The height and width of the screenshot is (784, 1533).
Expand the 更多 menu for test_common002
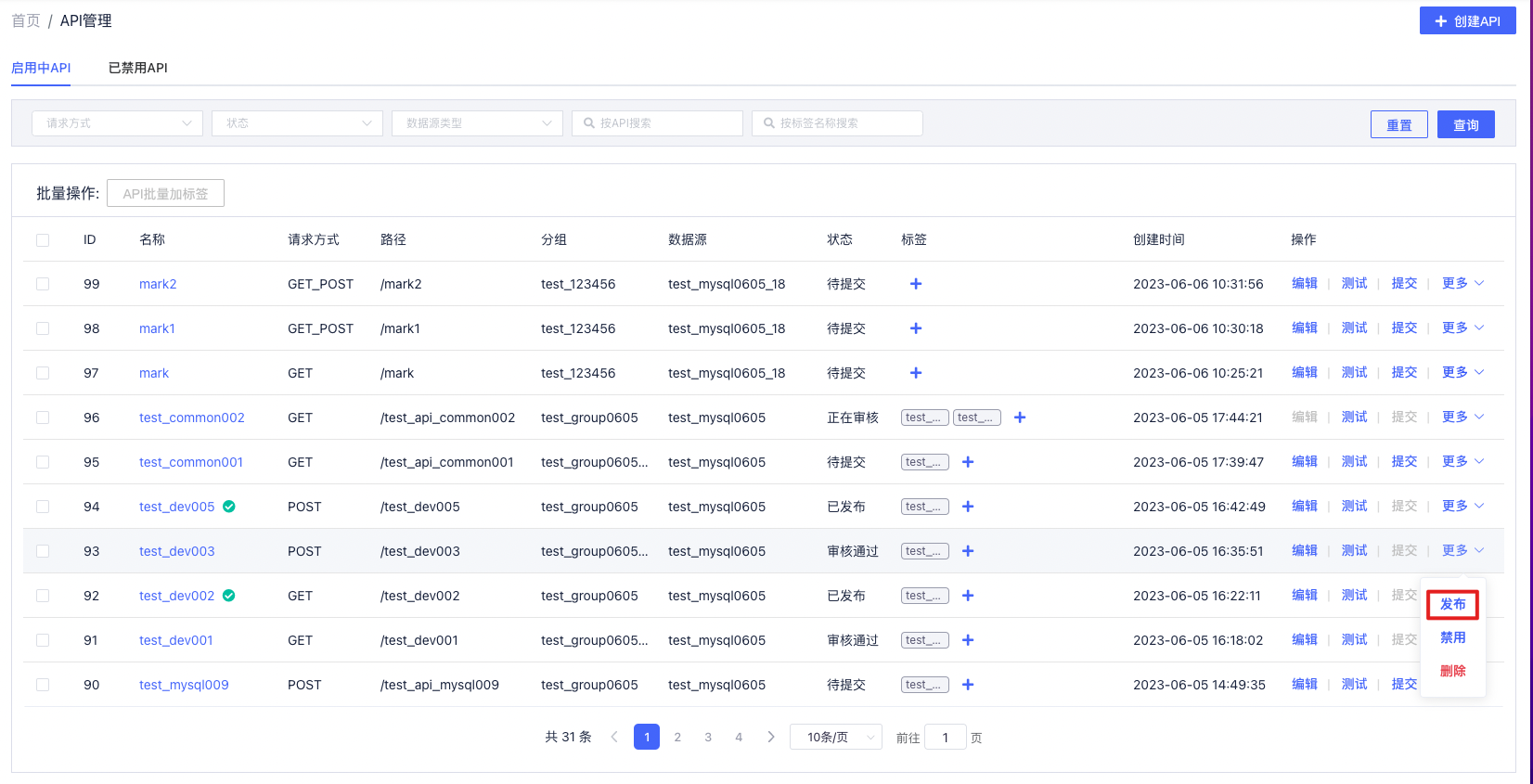[x=1463, y=418]
